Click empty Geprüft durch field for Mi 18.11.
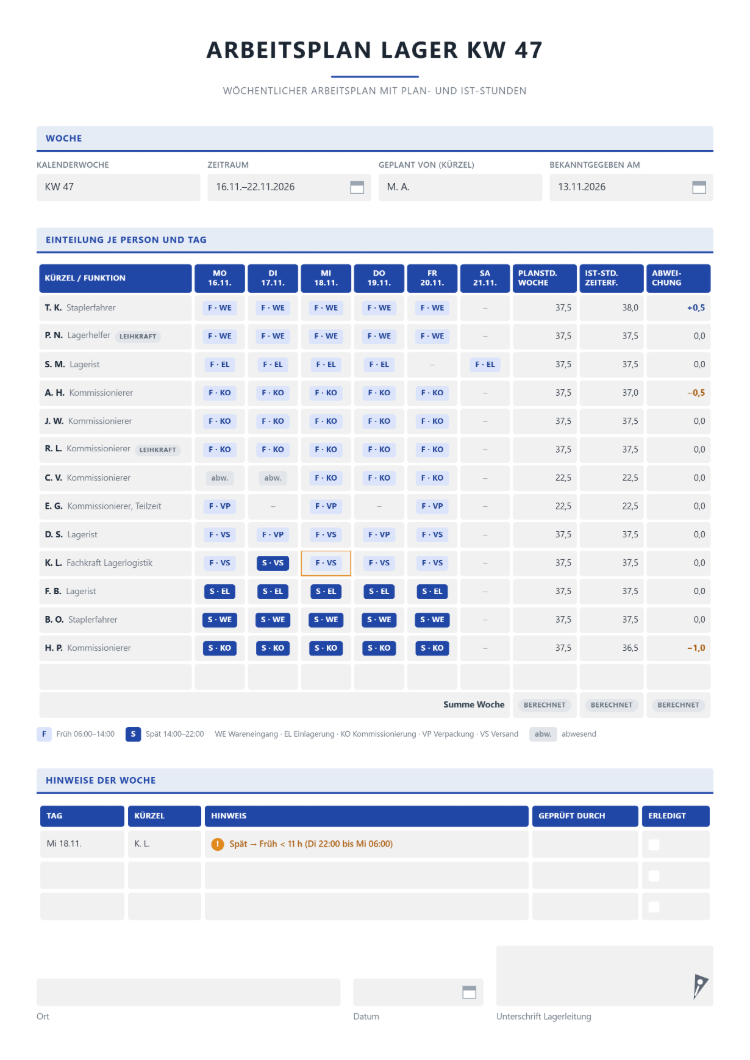 pos(585,844)
